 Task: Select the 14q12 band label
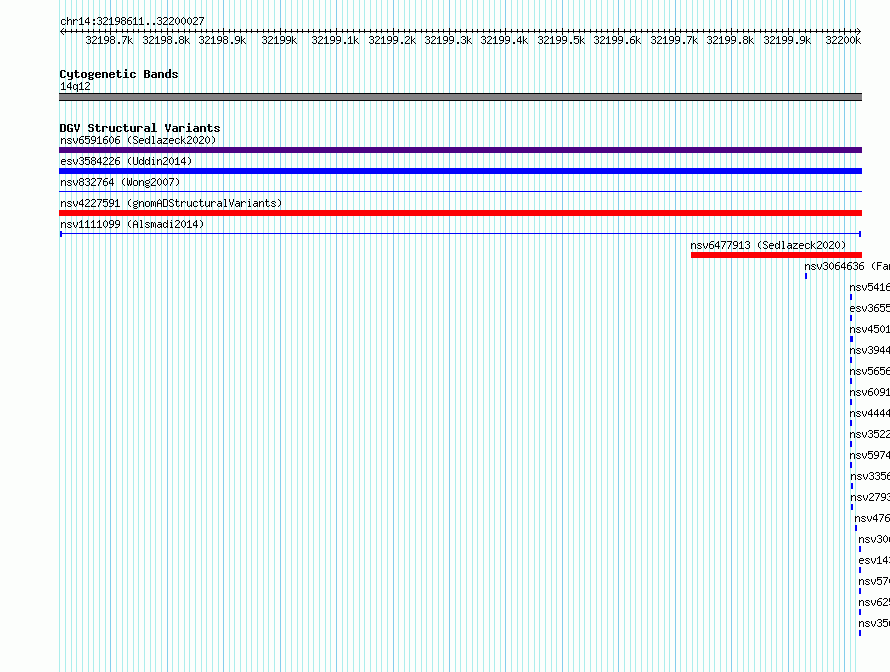pos(75,86)
